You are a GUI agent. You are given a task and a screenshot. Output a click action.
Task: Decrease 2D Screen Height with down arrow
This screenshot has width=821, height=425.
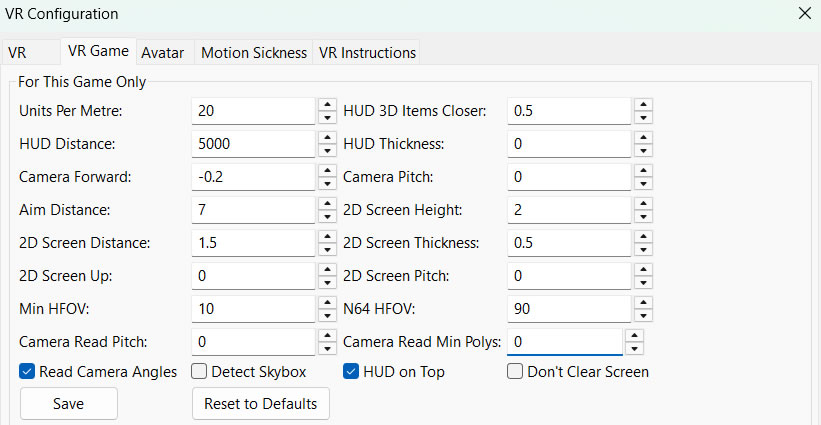click(x=643, y=216)
